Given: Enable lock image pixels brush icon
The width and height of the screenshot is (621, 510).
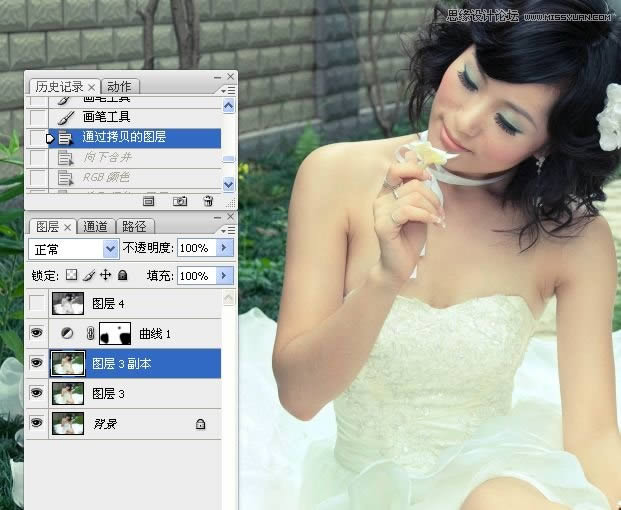Looking at the screenshot, I should [88, 275].
